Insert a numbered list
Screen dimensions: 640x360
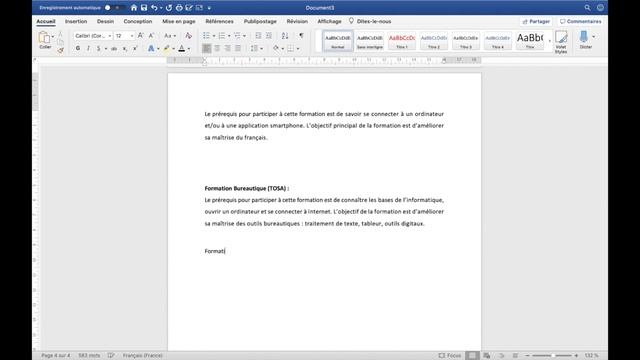222,36
